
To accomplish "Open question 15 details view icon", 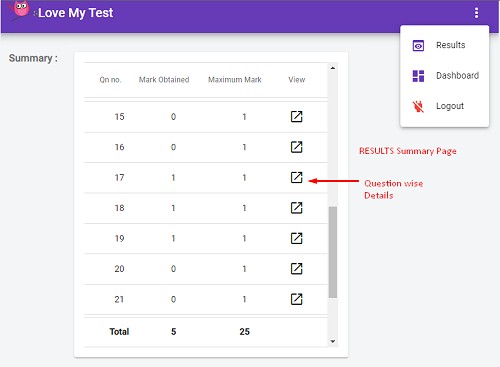I will 296,117.
